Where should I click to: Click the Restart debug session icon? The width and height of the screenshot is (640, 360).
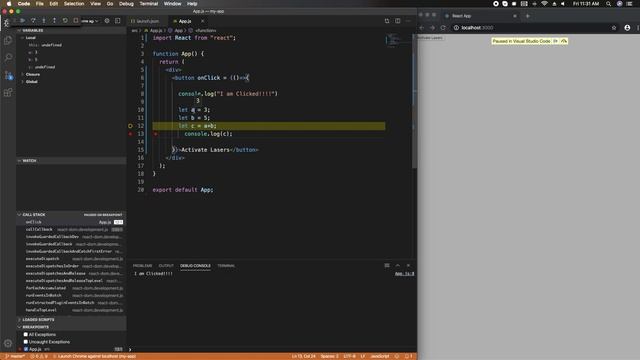(x=65, y=20)
